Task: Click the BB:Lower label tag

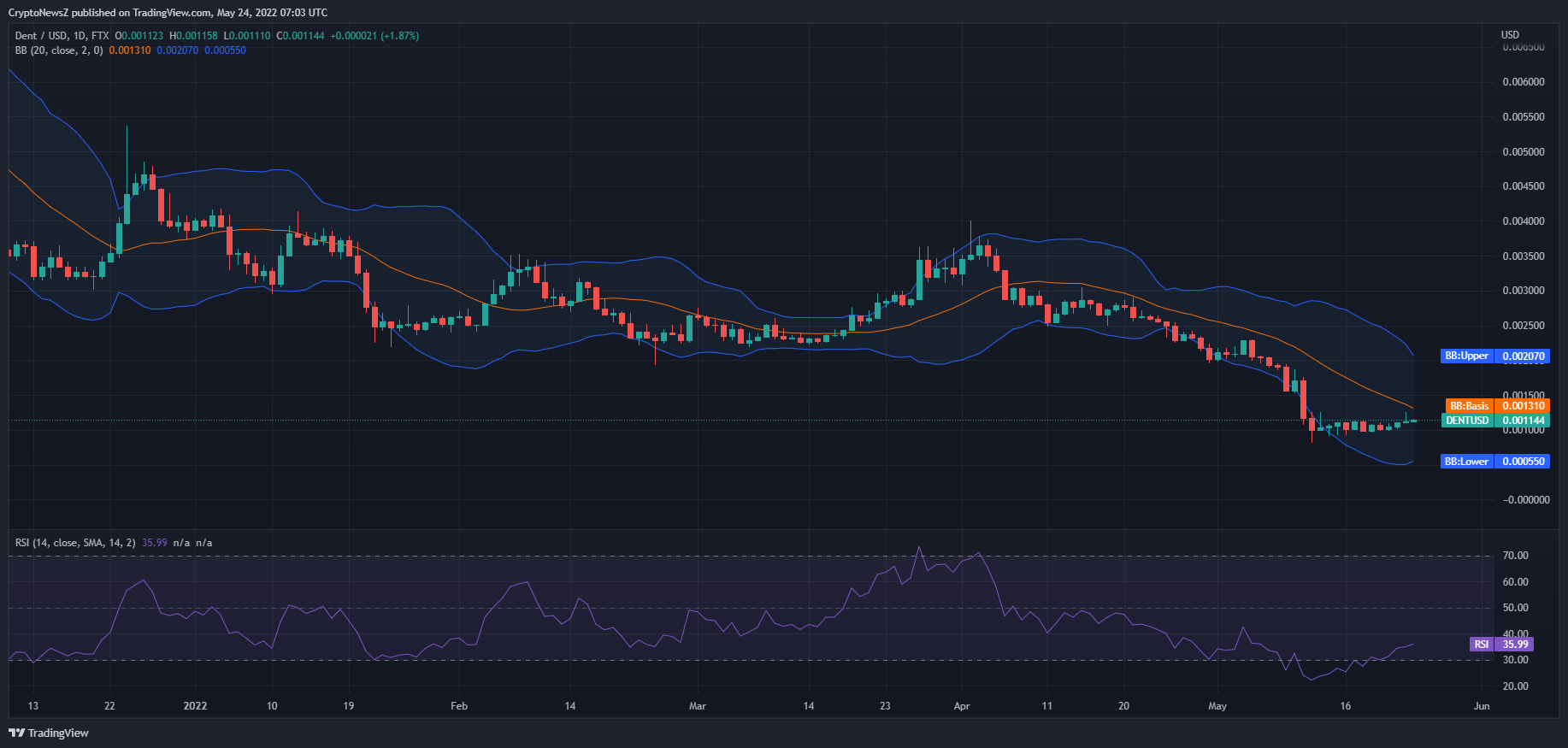Action: 1467,462
